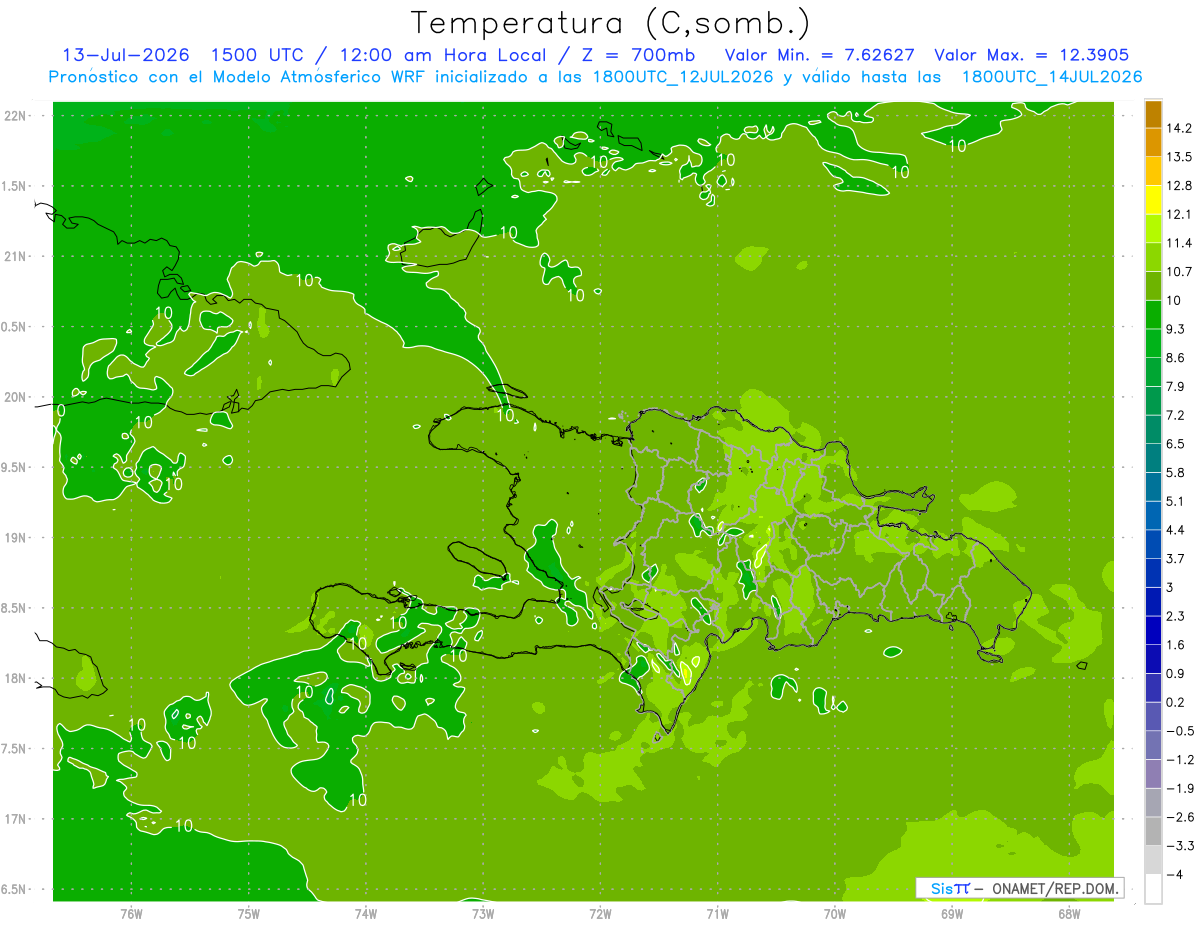
Task: Click the '-1.2' color scale label
Action: point(1180,760)
